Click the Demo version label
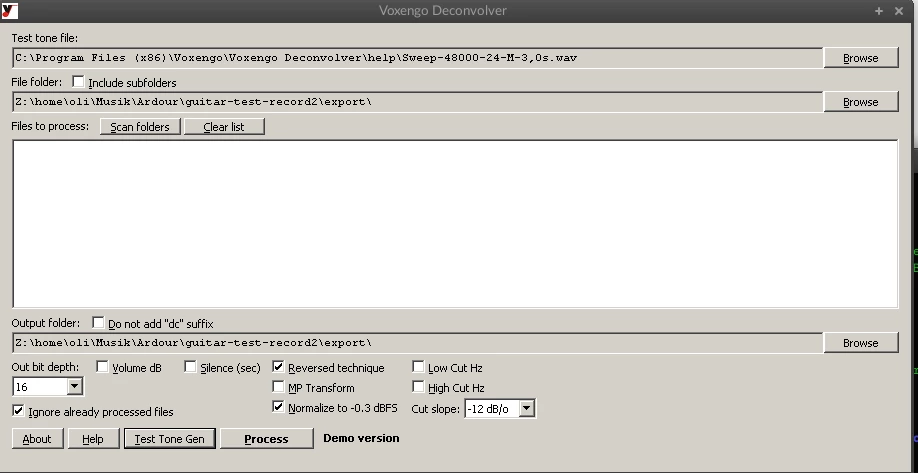 tap(361, 438)
